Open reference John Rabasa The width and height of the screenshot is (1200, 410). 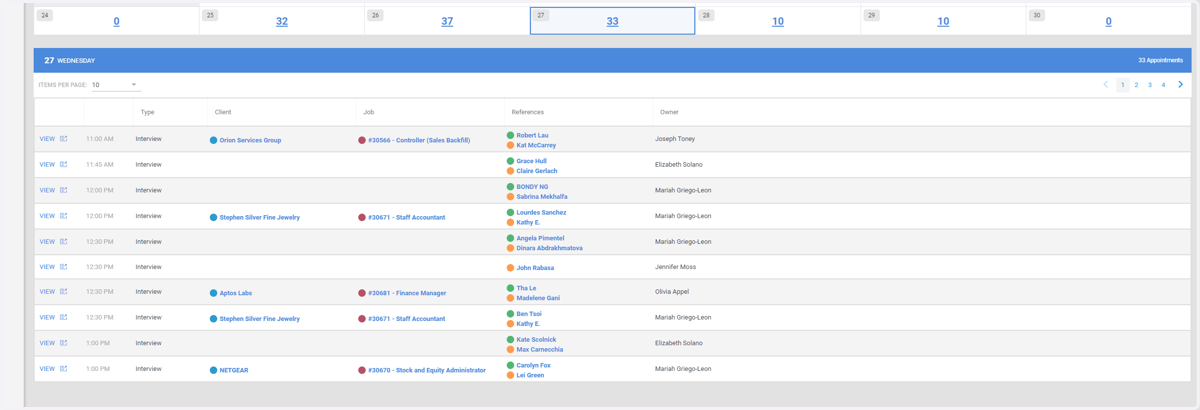point(535,268)
